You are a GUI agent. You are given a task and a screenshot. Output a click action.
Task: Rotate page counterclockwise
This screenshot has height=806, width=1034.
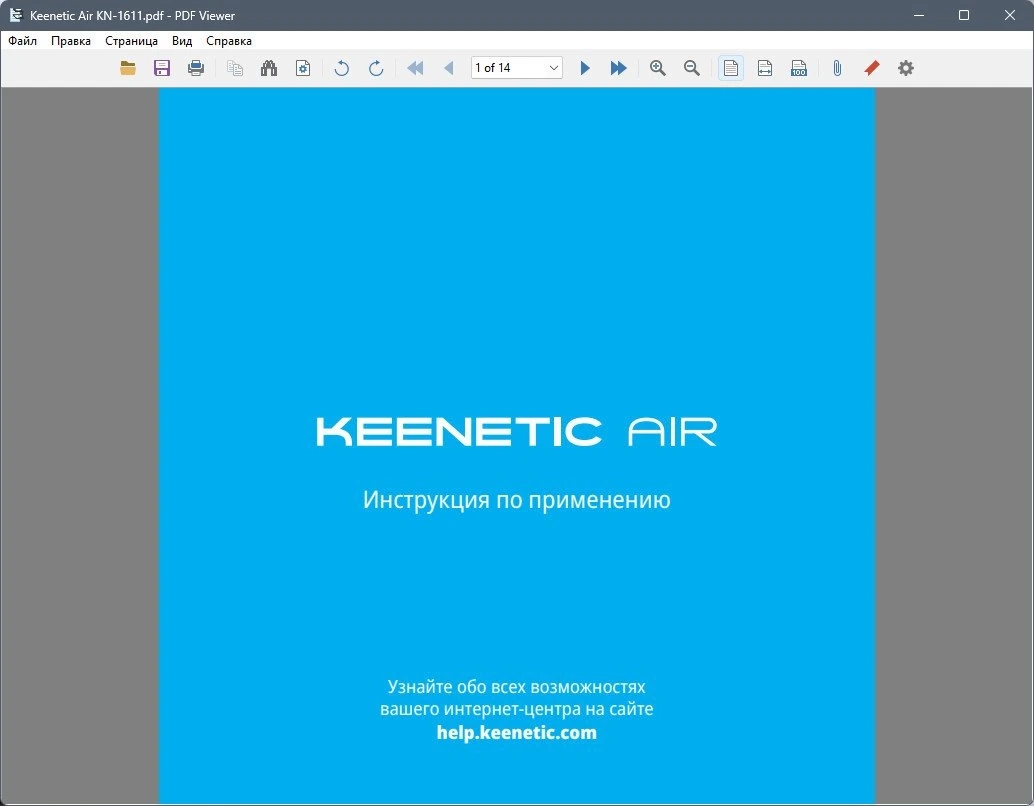tap(342, 68)
